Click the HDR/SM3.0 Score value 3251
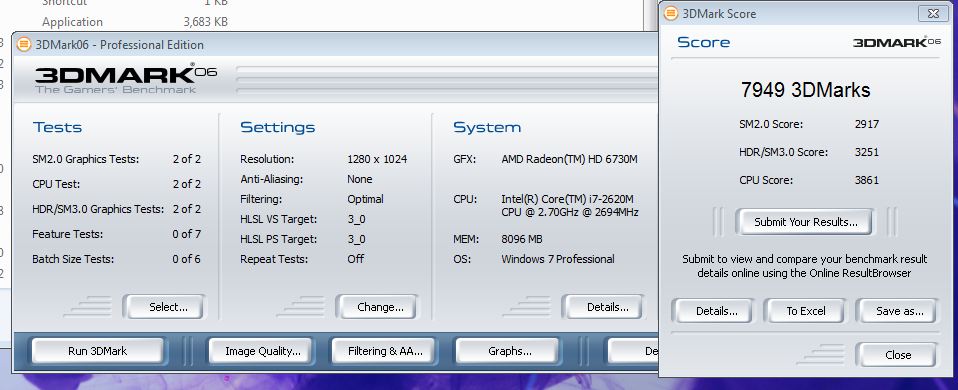Viewport: 958px width, 390px height. pyautogui.click(x=867, y=152)
